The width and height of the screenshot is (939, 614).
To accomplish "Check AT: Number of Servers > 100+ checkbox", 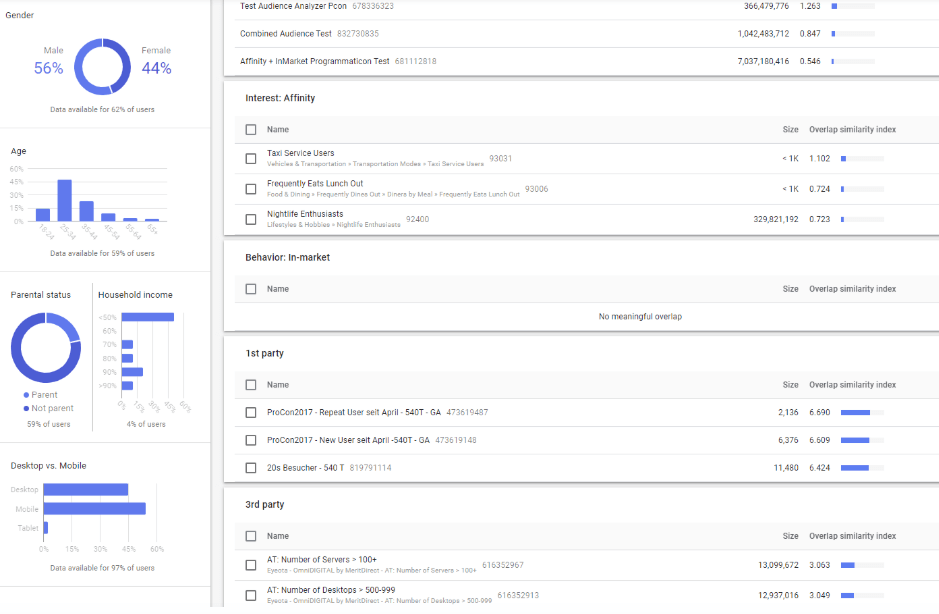I will pos(251,565).
